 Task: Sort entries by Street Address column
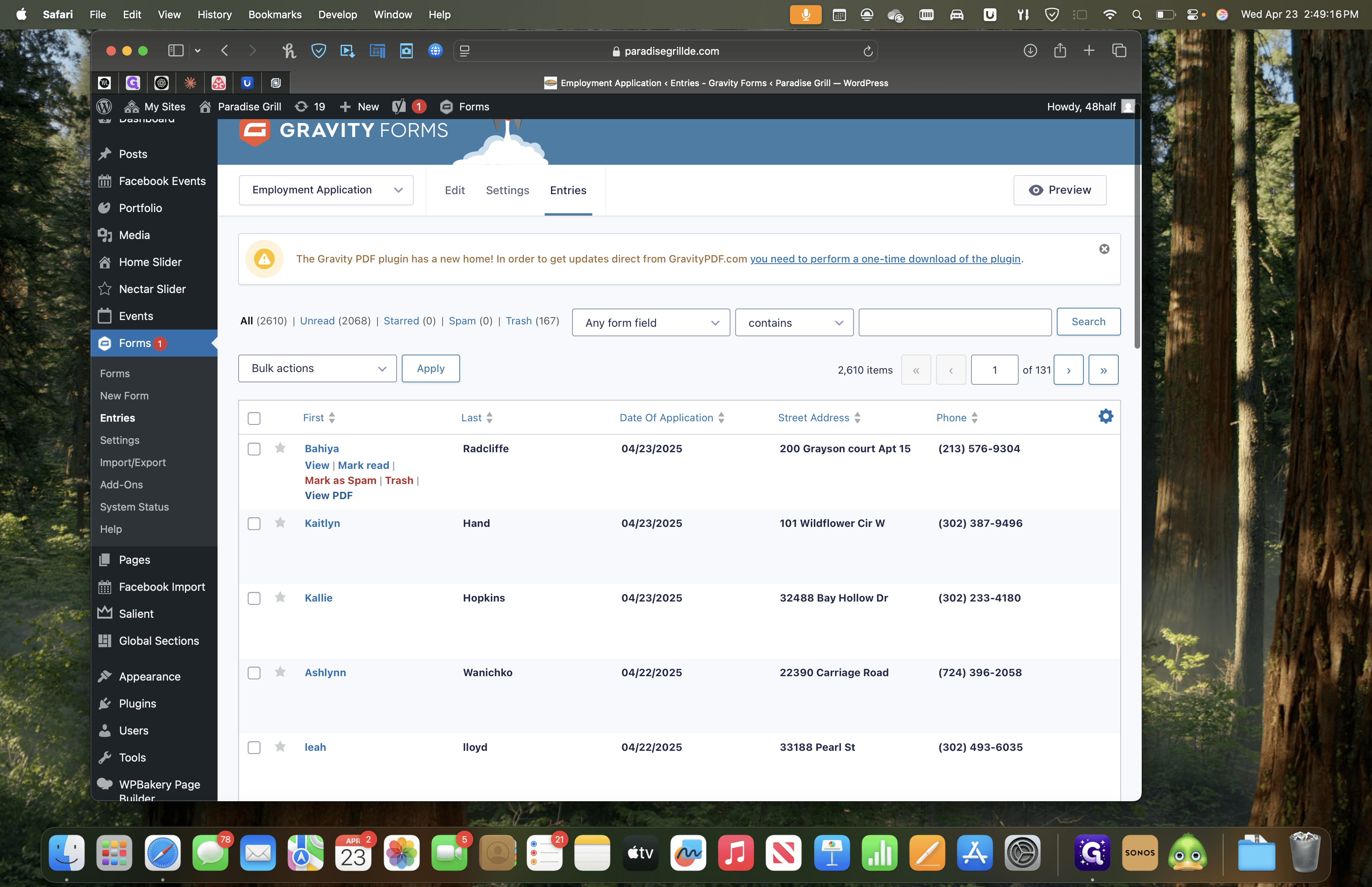819,418
